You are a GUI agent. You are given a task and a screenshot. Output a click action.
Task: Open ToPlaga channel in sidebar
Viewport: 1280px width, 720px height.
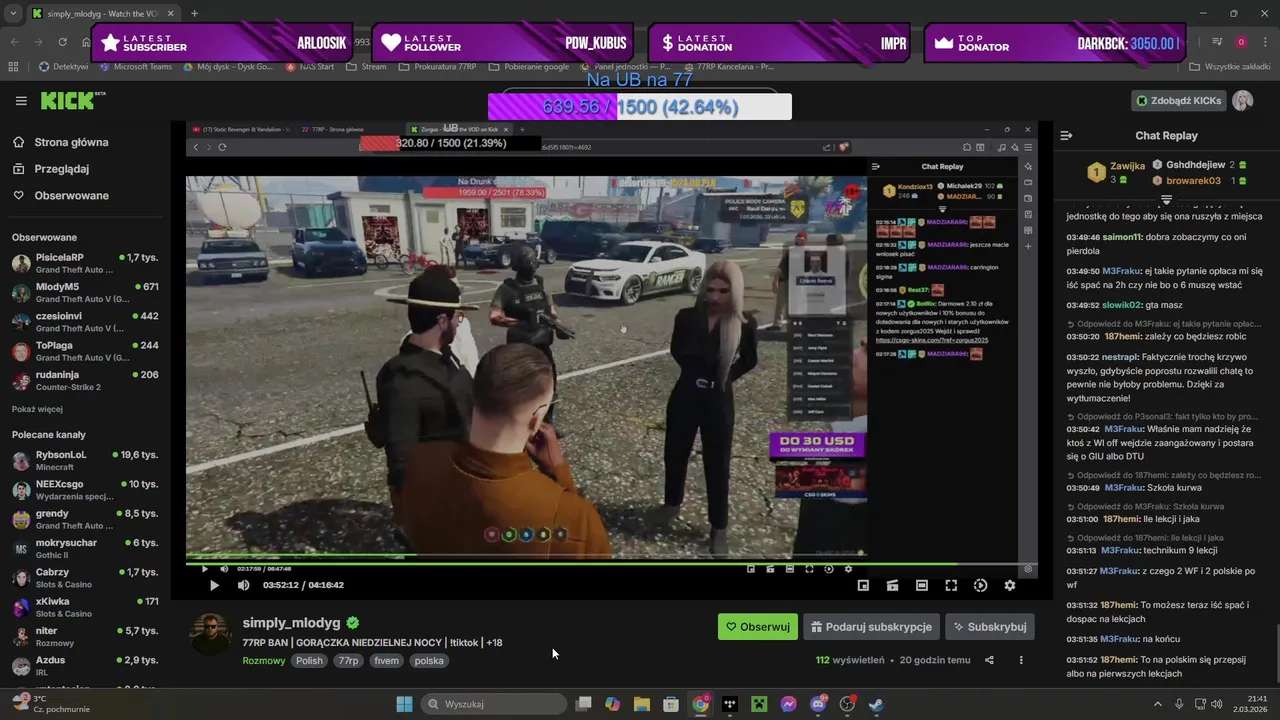pyautogui.click(x=85, y=351)
